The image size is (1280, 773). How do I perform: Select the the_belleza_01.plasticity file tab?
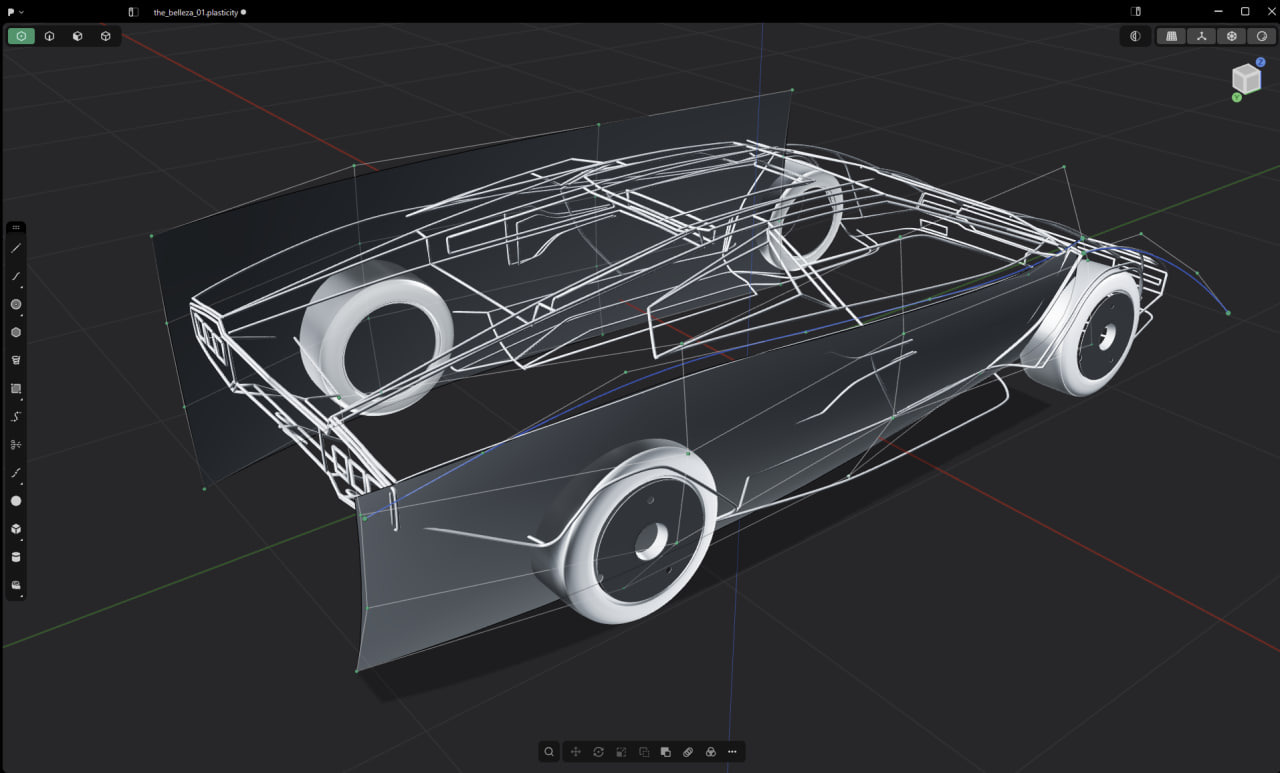[x=195, y=12]
